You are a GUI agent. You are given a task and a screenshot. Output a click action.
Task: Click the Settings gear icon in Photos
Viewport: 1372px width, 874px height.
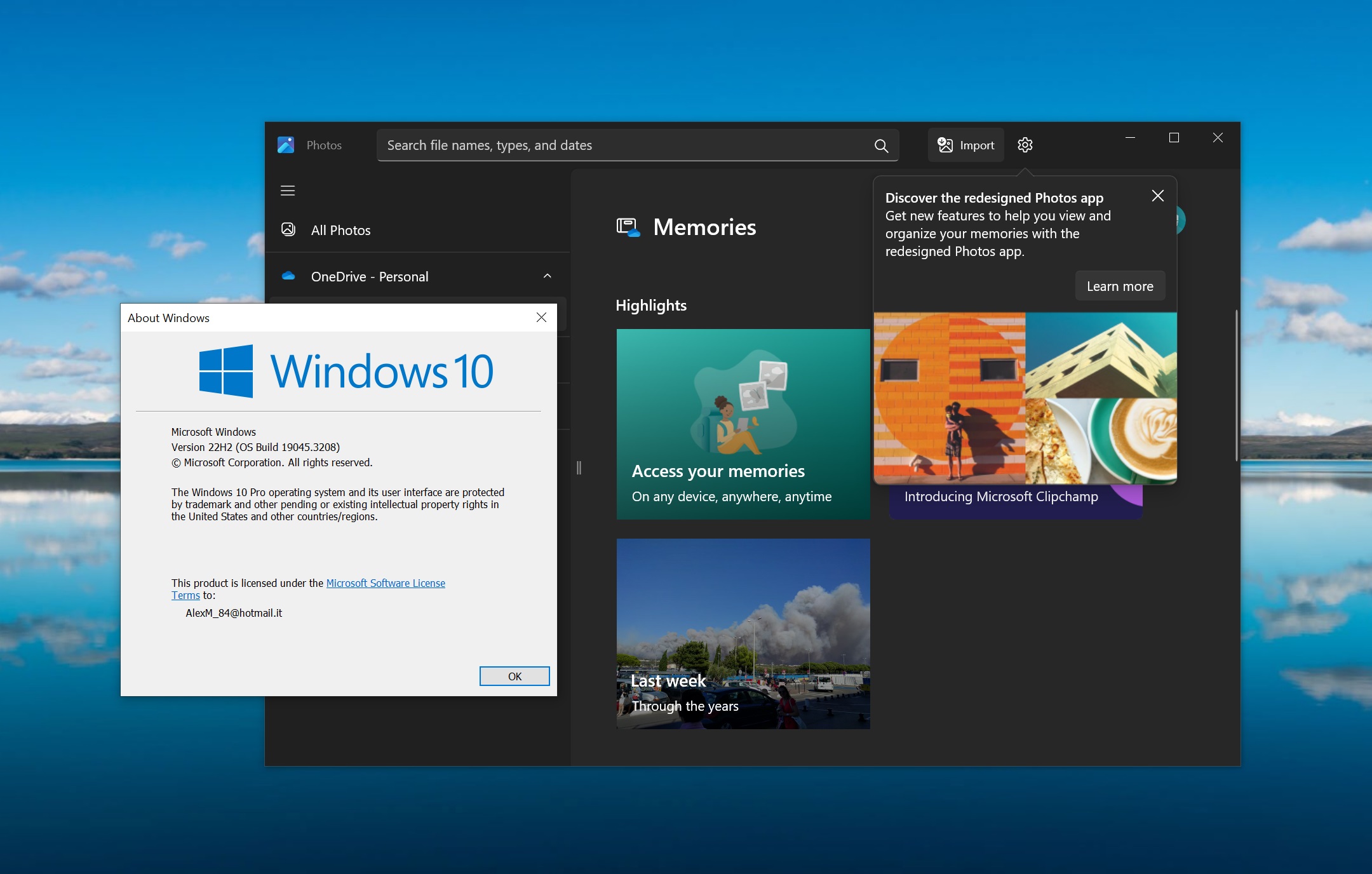tap(1025, 145)
